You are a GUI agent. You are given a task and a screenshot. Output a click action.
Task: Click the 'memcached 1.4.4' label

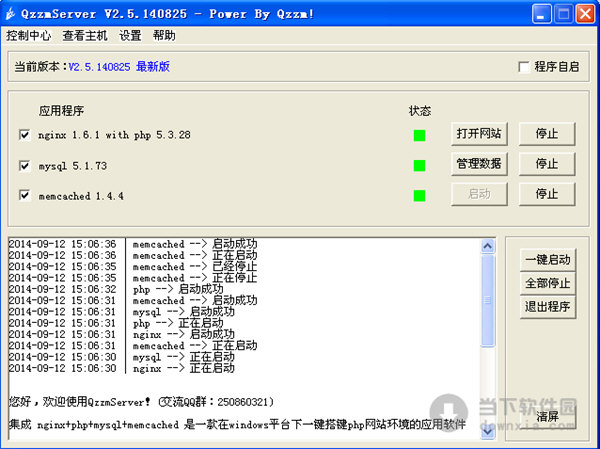click(81, 196)
